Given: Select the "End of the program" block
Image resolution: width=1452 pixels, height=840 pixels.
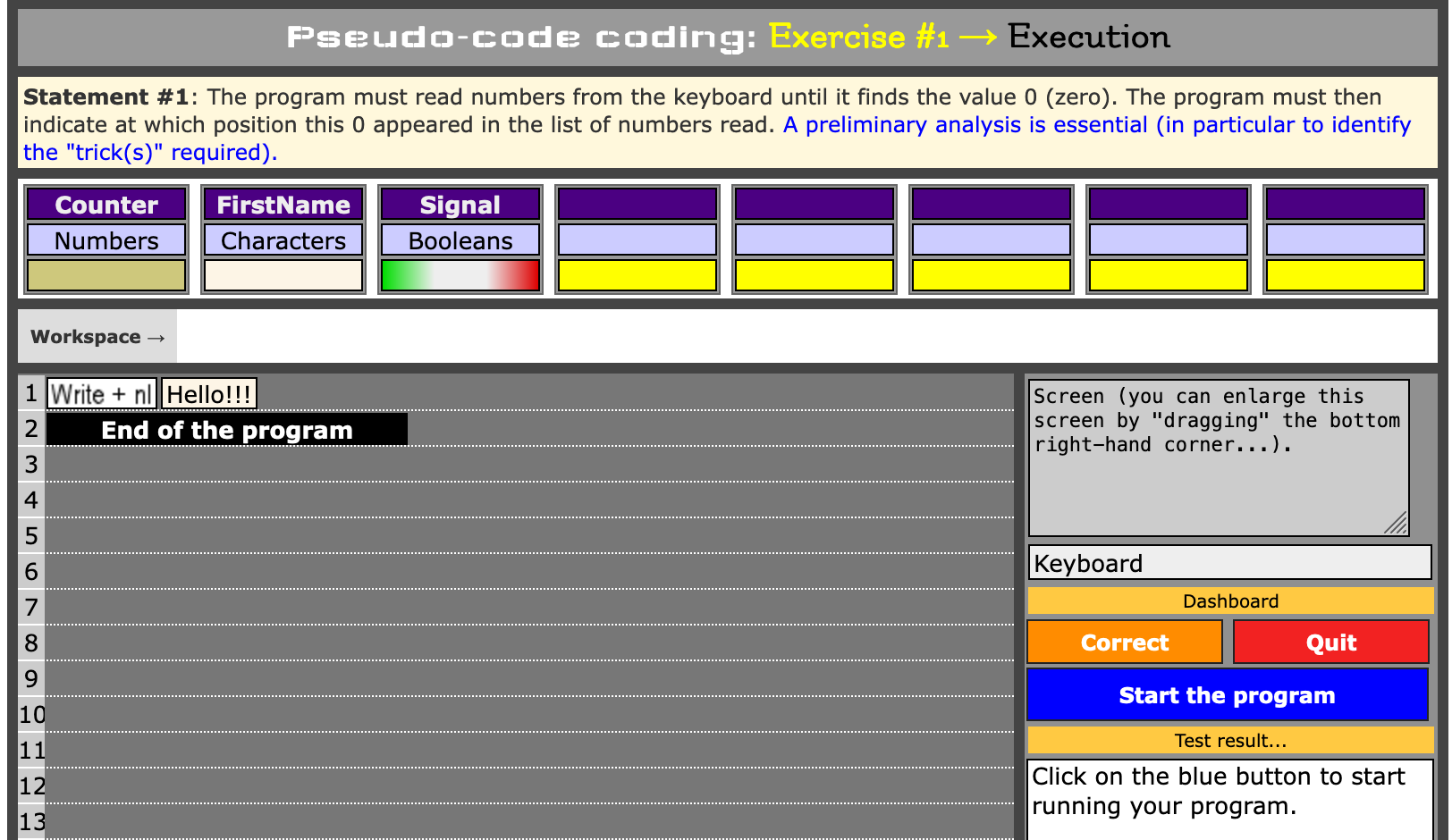Looking at the screenshot, I should 227,430.
